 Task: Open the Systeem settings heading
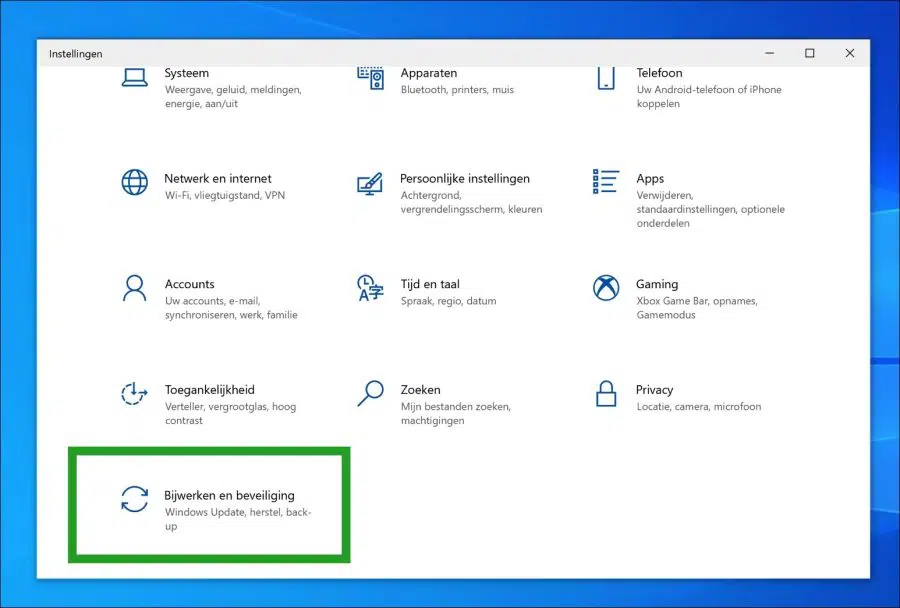click(x=187, y=73)
